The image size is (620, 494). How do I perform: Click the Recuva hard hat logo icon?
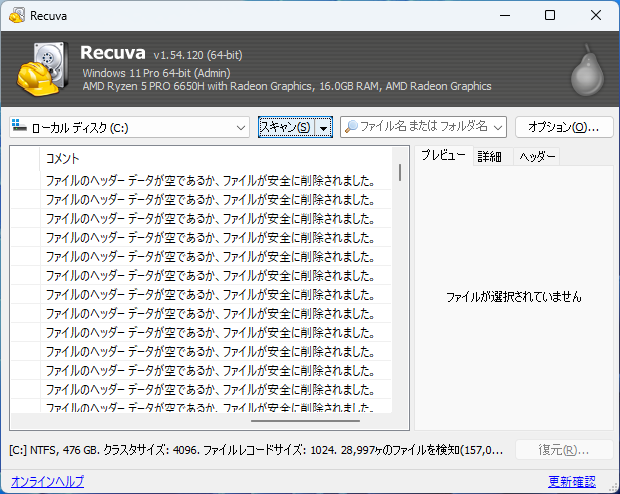(43, 69)
